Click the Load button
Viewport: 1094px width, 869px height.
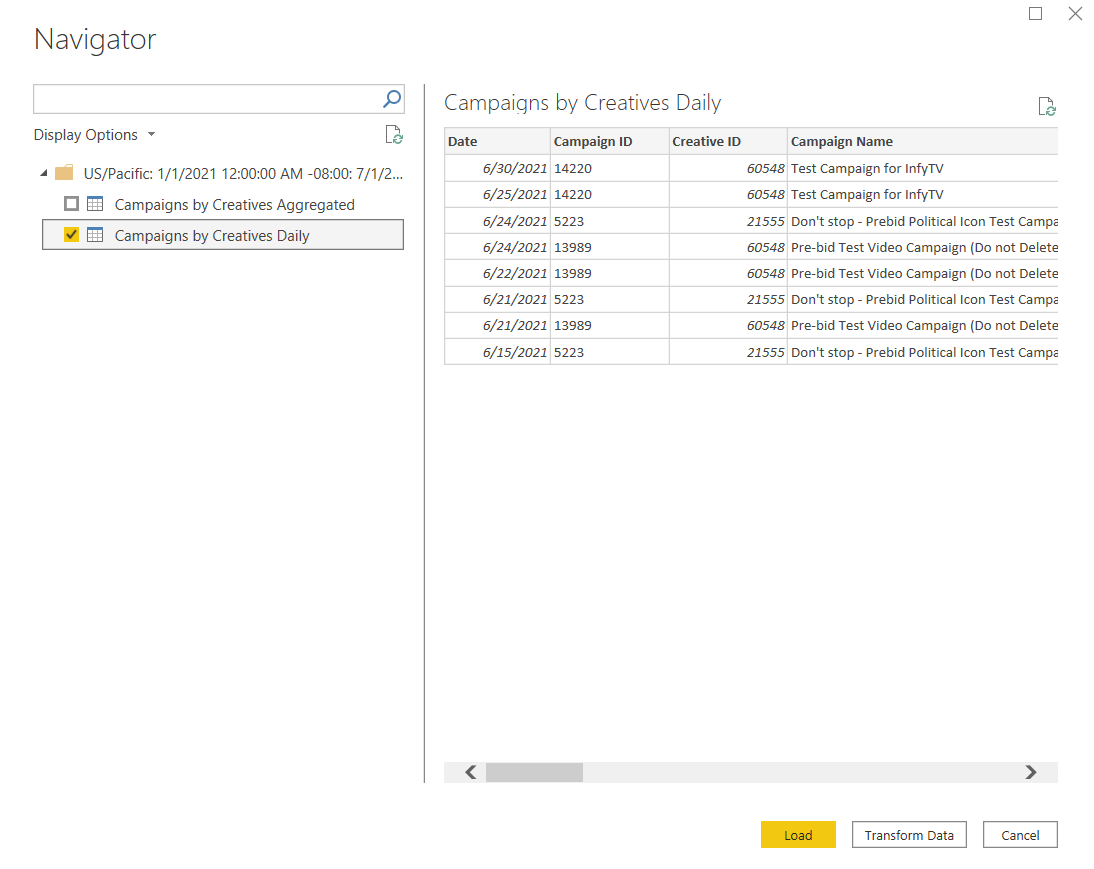click(x=797, y=835)
